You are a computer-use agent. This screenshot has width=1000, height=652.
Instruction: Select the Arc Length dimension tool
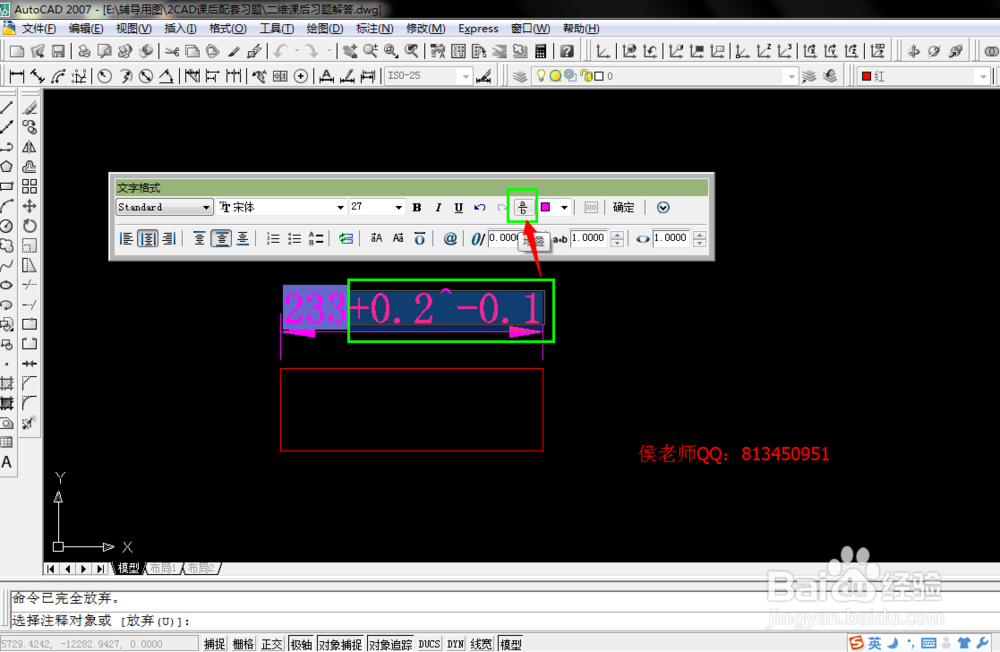[59, 77]
